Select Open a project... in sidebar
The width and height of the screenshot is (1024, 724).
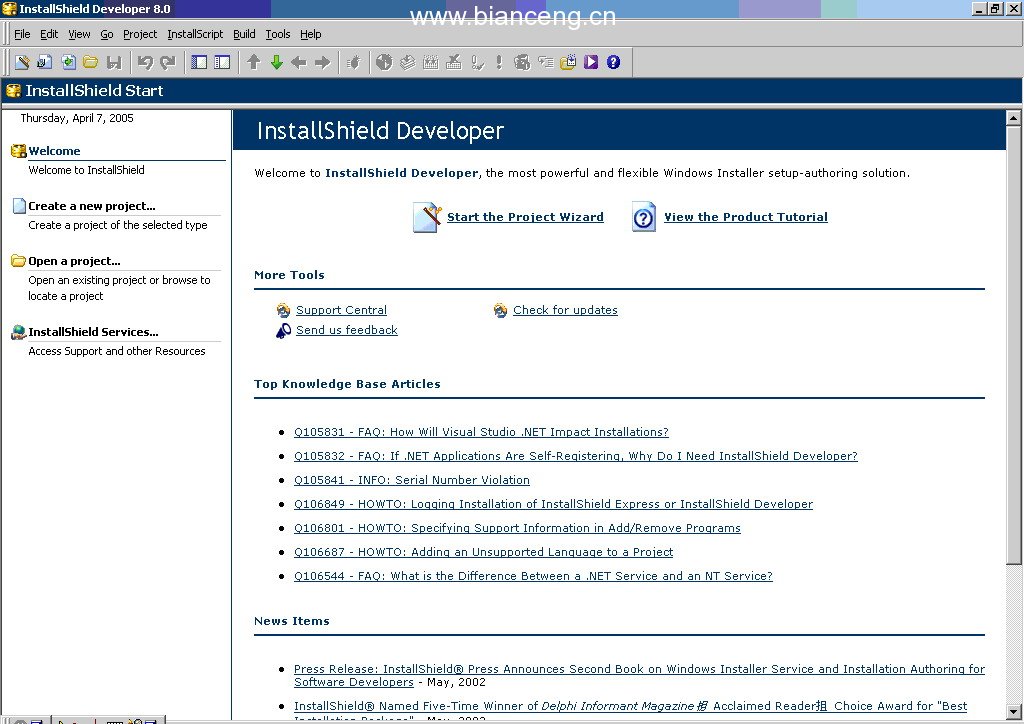coord(74,261)
